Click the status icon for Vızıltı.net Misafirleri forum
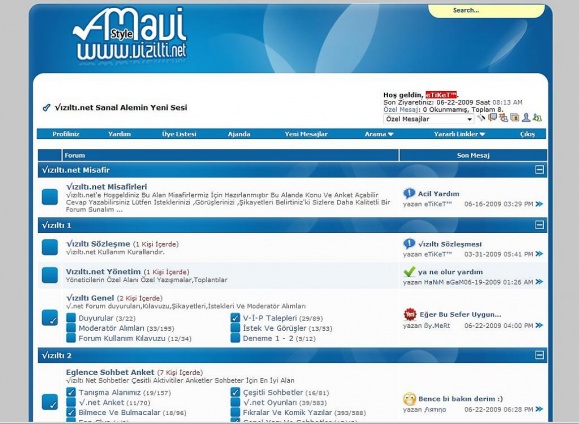The height and width of the screenshot is (424, 579). tap(50, 197)
